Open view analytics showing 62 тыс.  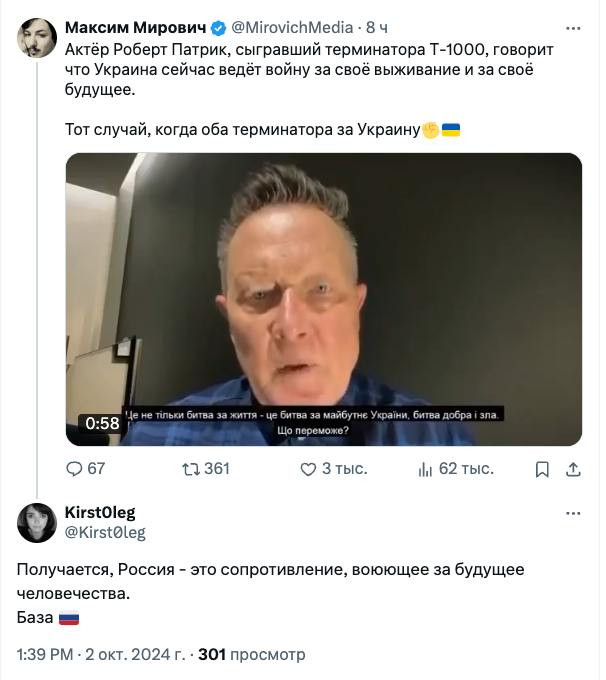point(425,468)
